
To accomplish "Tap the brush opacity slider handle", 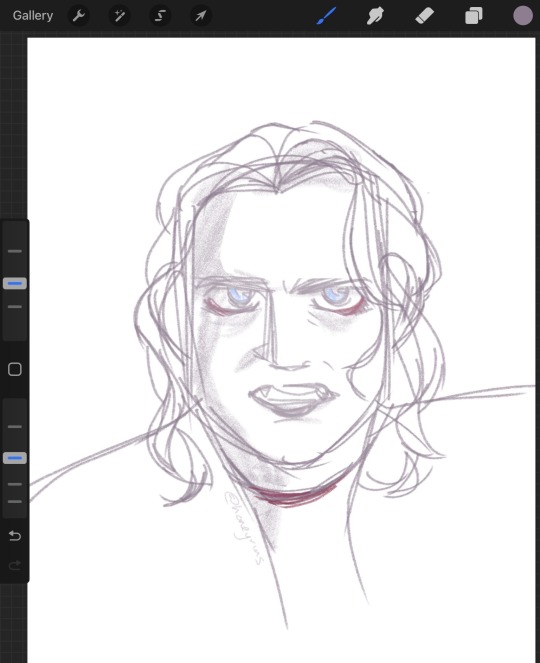I will pyautogui.click(x=15, y=458).
